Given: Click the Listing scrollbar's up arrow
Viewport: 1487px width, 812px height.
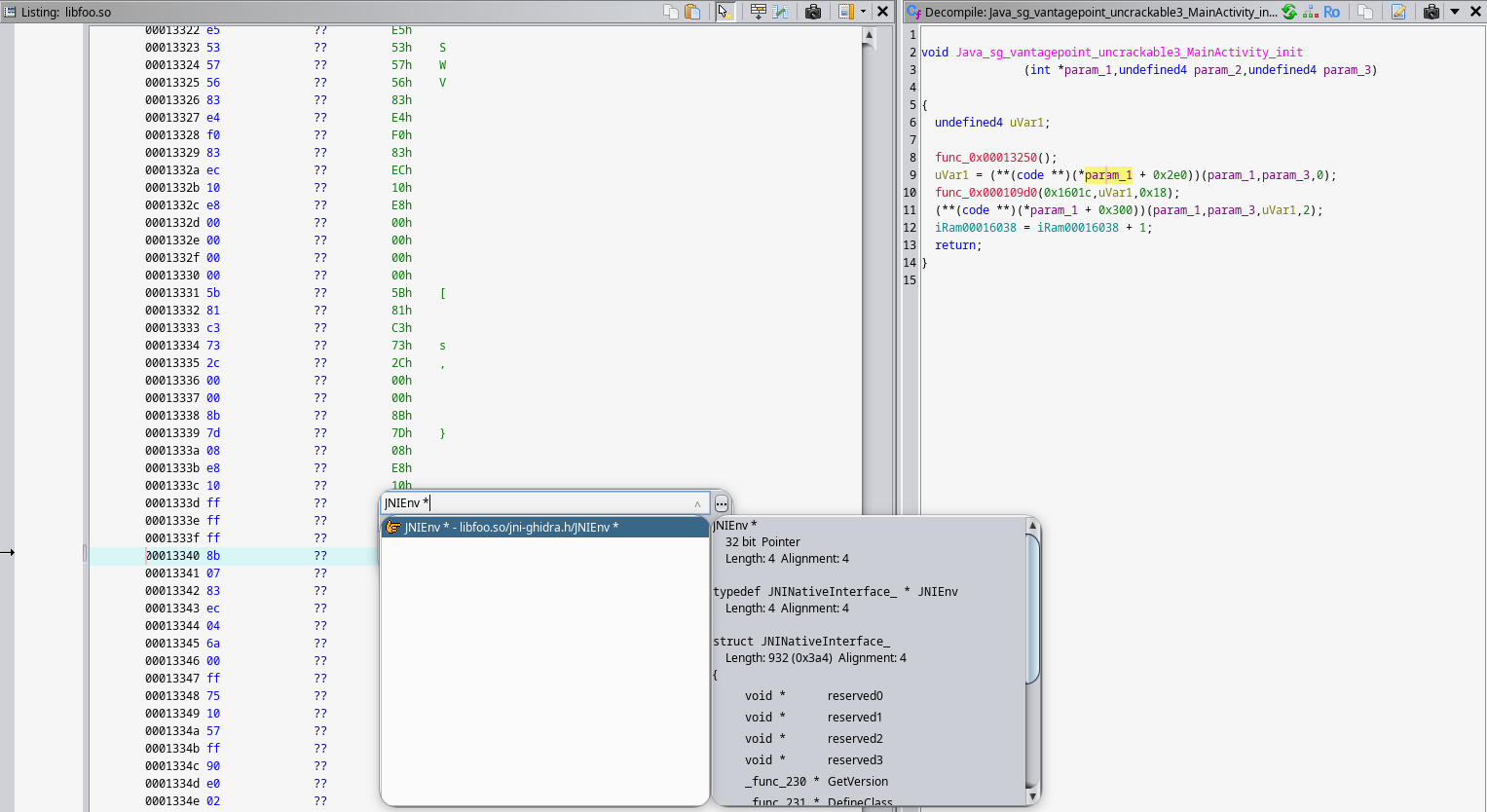Looking at the screenshot, I should 869,35.
